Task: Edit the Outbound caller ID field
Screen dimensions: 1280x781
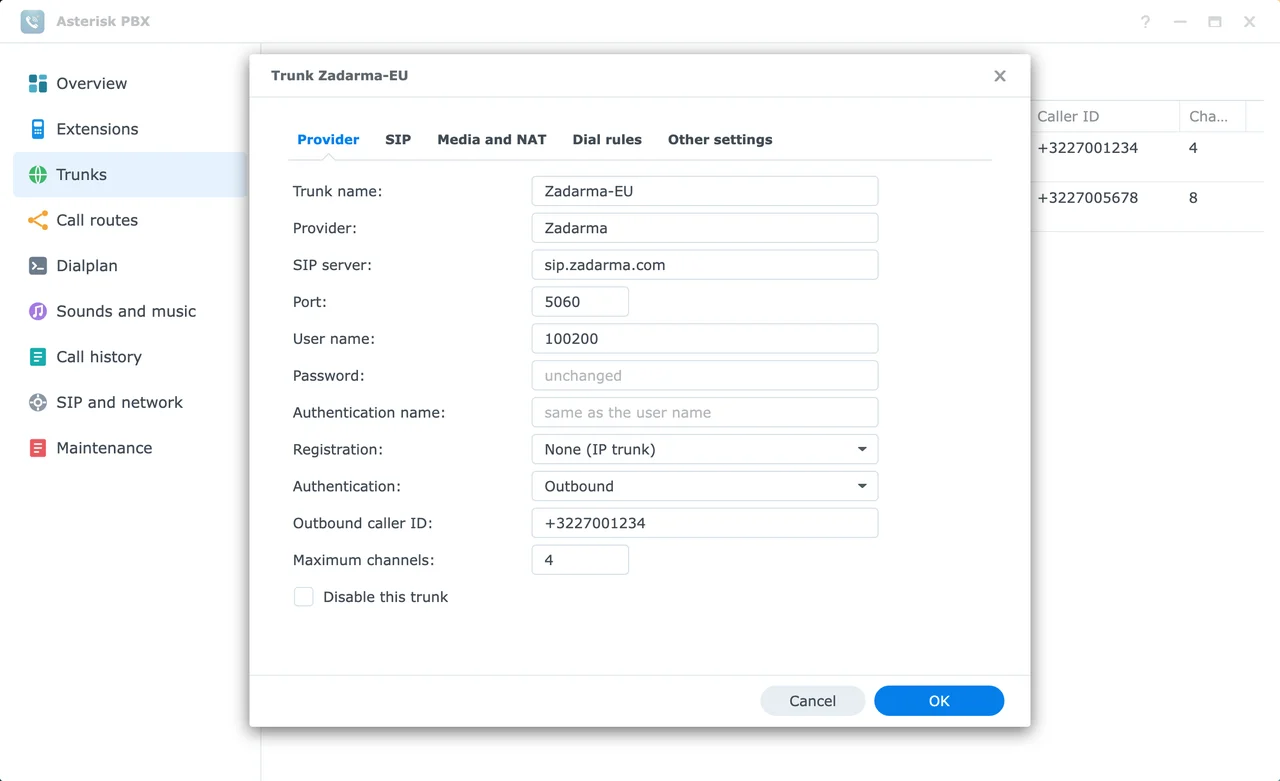Action: coord(705,523)
